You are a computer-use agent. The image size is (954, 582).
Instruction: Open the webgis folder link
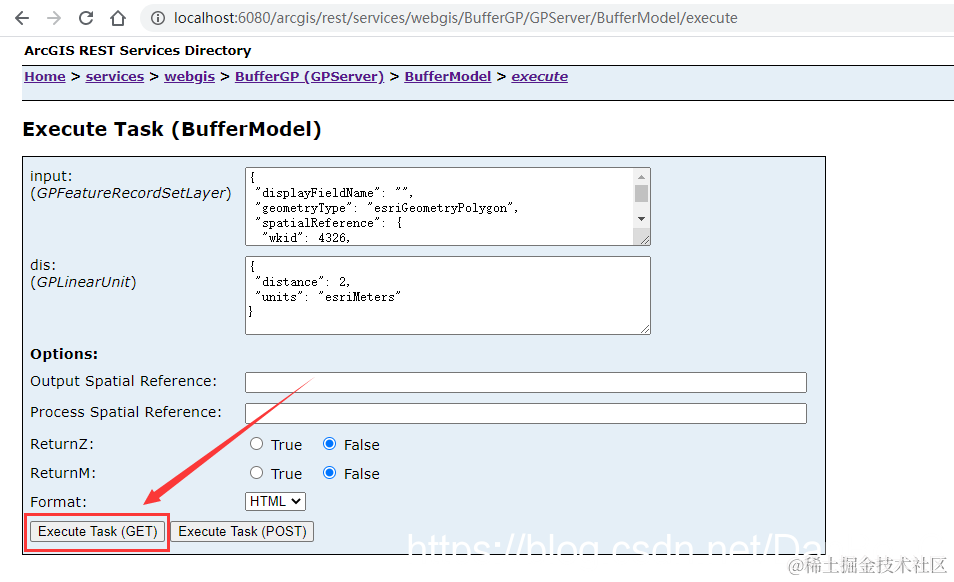click(x=189, y=77)
